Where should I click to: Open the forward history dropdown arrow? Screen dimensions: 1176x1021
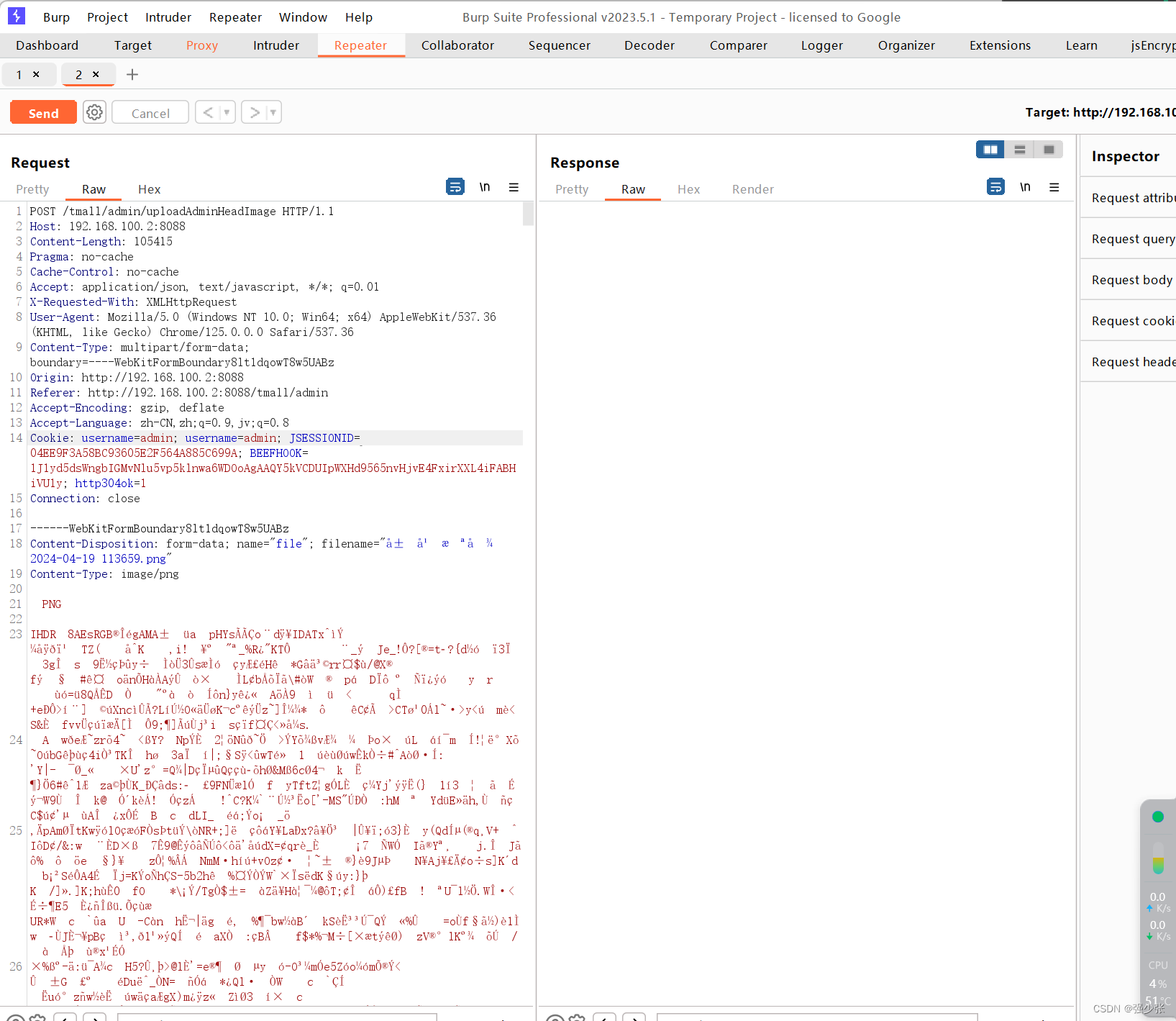click(x=273, y=112)
